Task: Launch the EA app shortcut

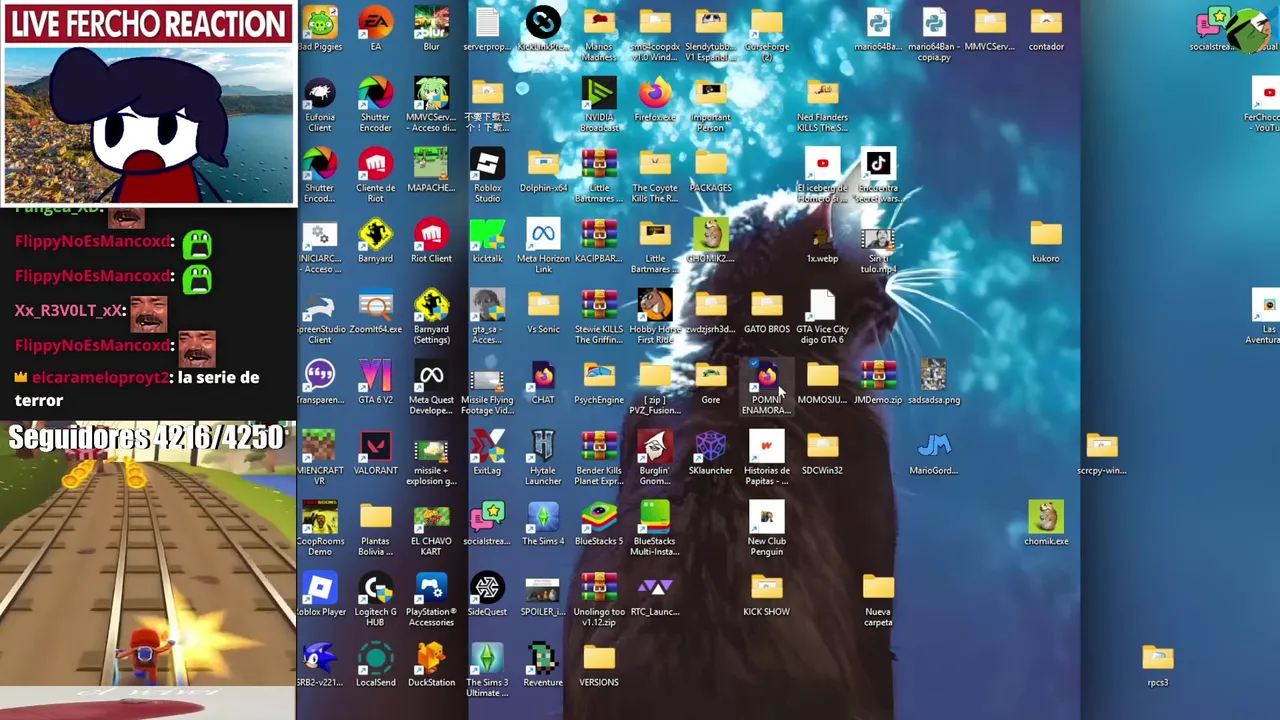Action: (x=376, y=23)
